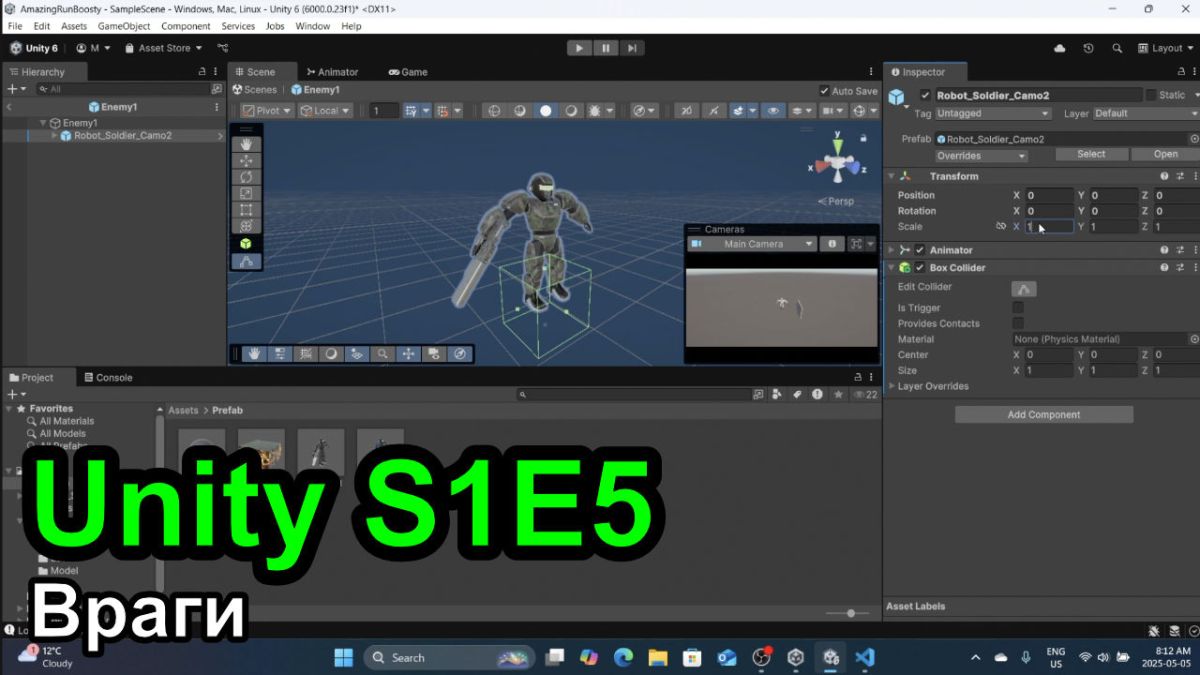The image size is (1200, 675).
Task: Open Box Collider help reference icon
Action: tap(1164, 268)
